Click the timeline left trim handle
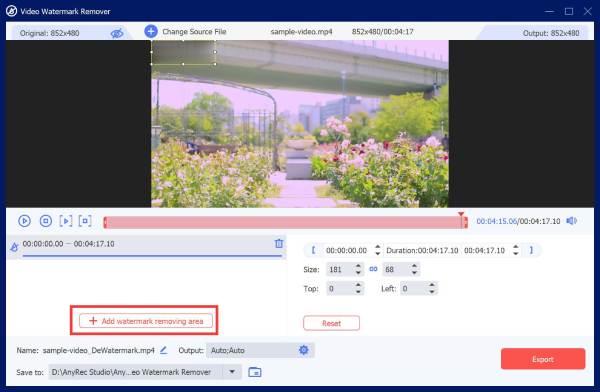The width and height of the screenshot is (600, 392). click(105, 222)
